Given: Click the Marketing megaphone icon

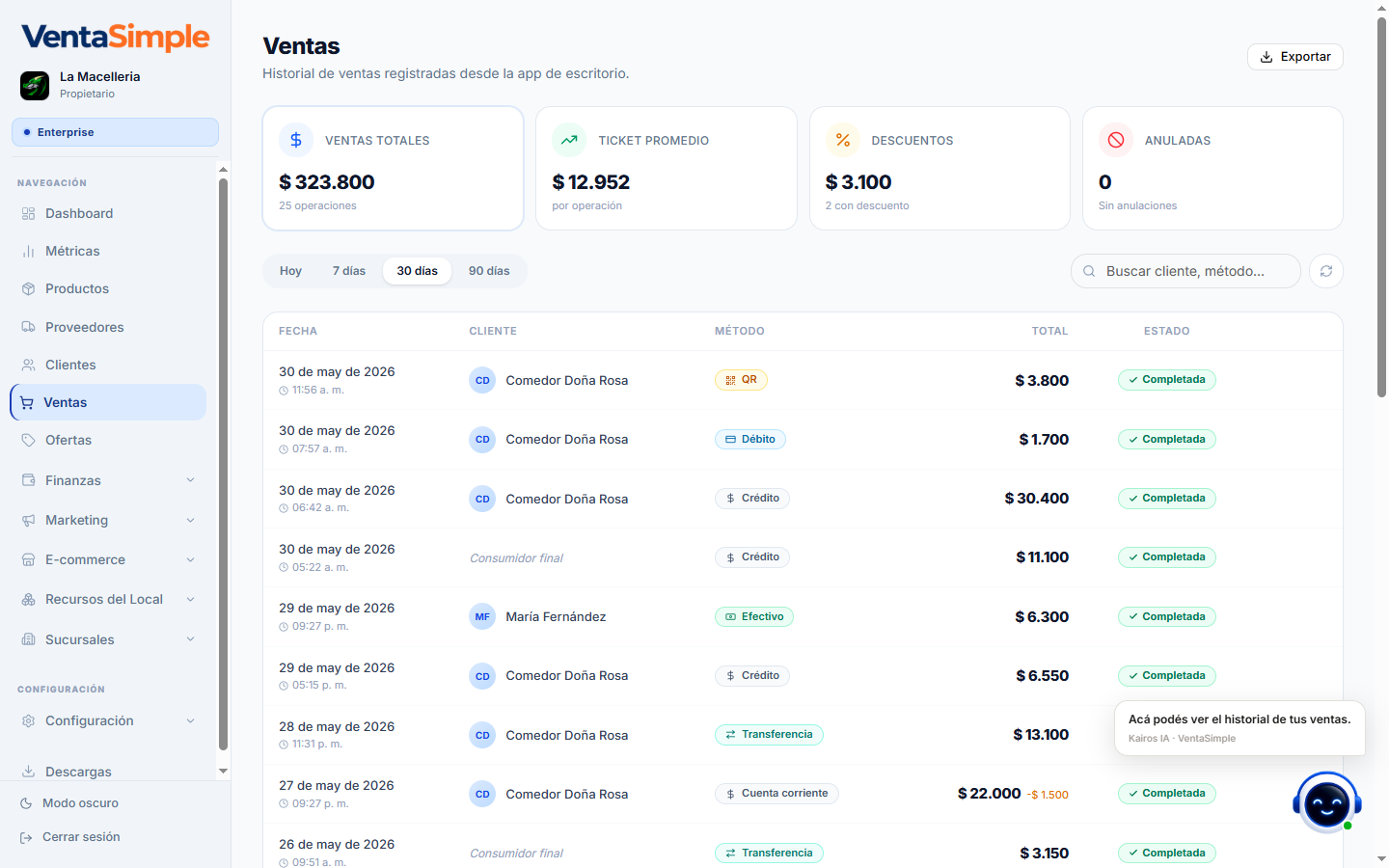Looking at the screenshot, I should pyautogui.click(x=28, y=520).
